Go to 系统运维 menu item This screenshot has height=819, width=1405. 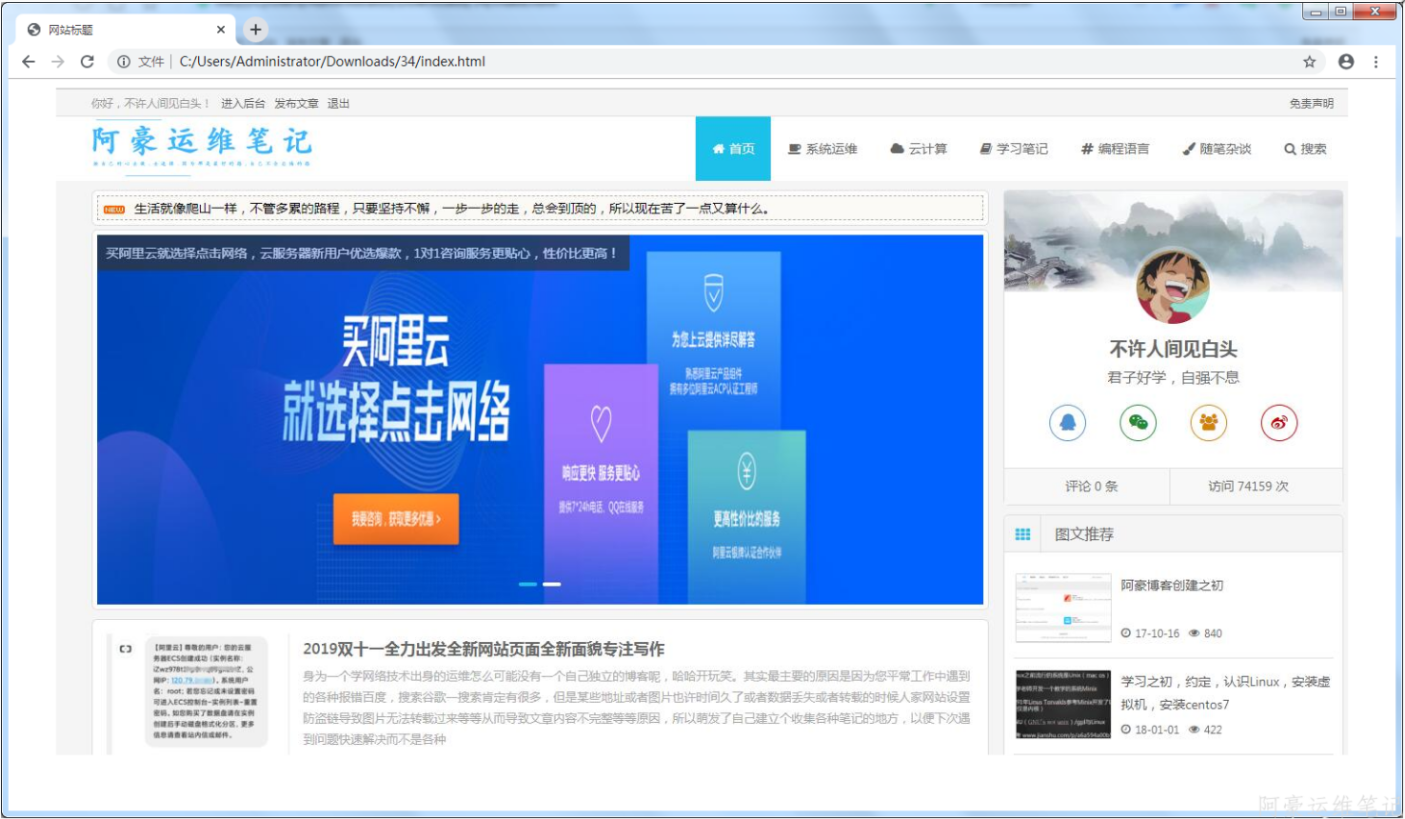pyautogui.click(x=822, y=149)
